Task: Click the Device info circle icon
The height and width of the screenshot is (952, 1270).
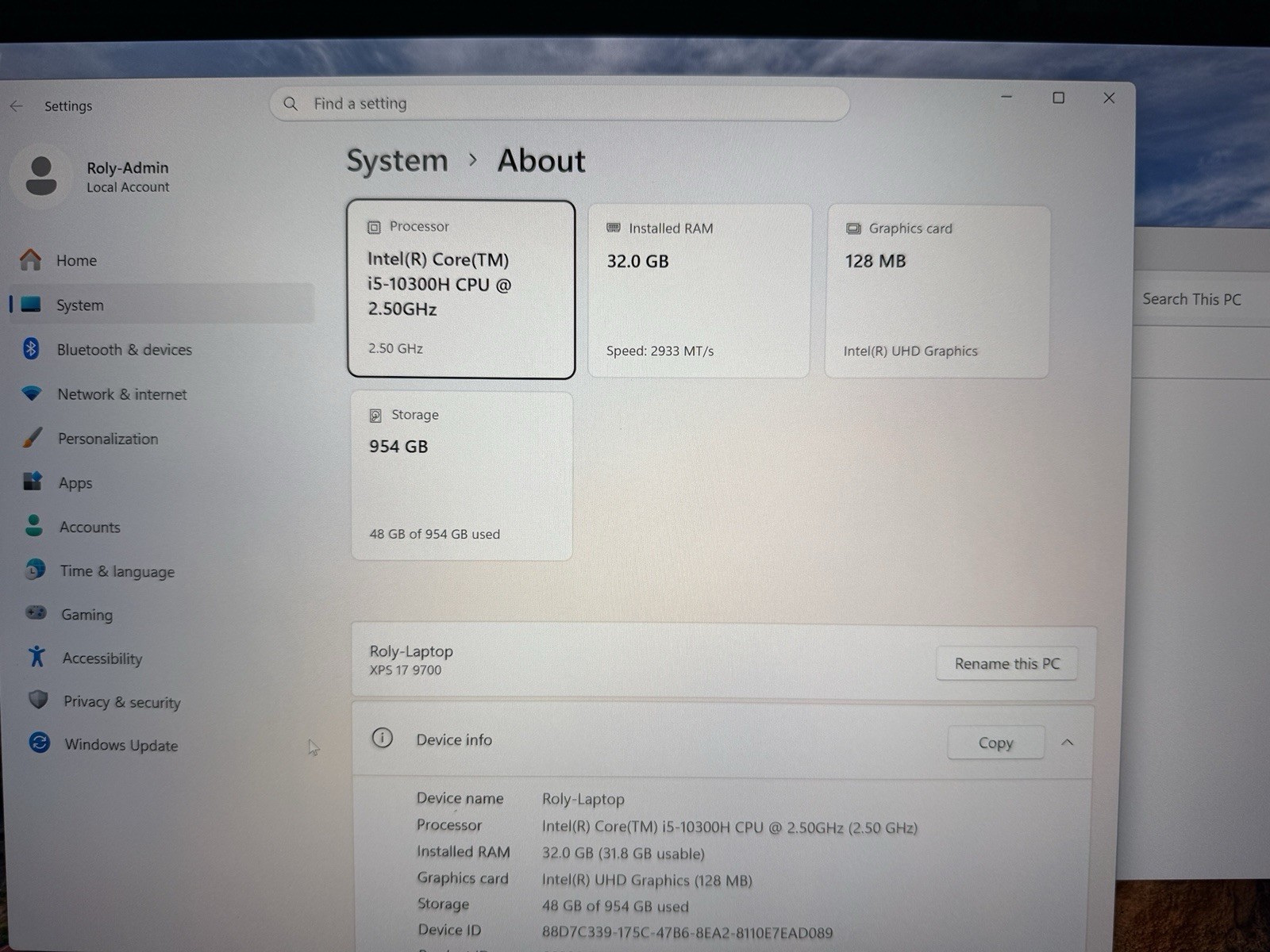Action: click(x=383, y=739)
